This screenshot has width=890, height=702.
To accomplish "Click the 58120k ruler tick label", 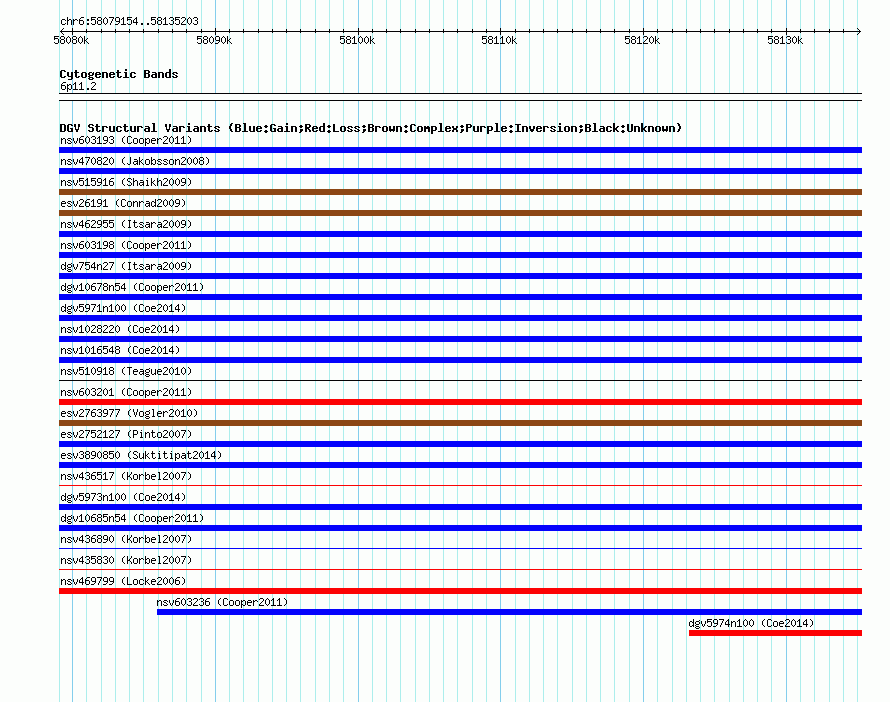I will pyautogui.click(x=642, y=40).
